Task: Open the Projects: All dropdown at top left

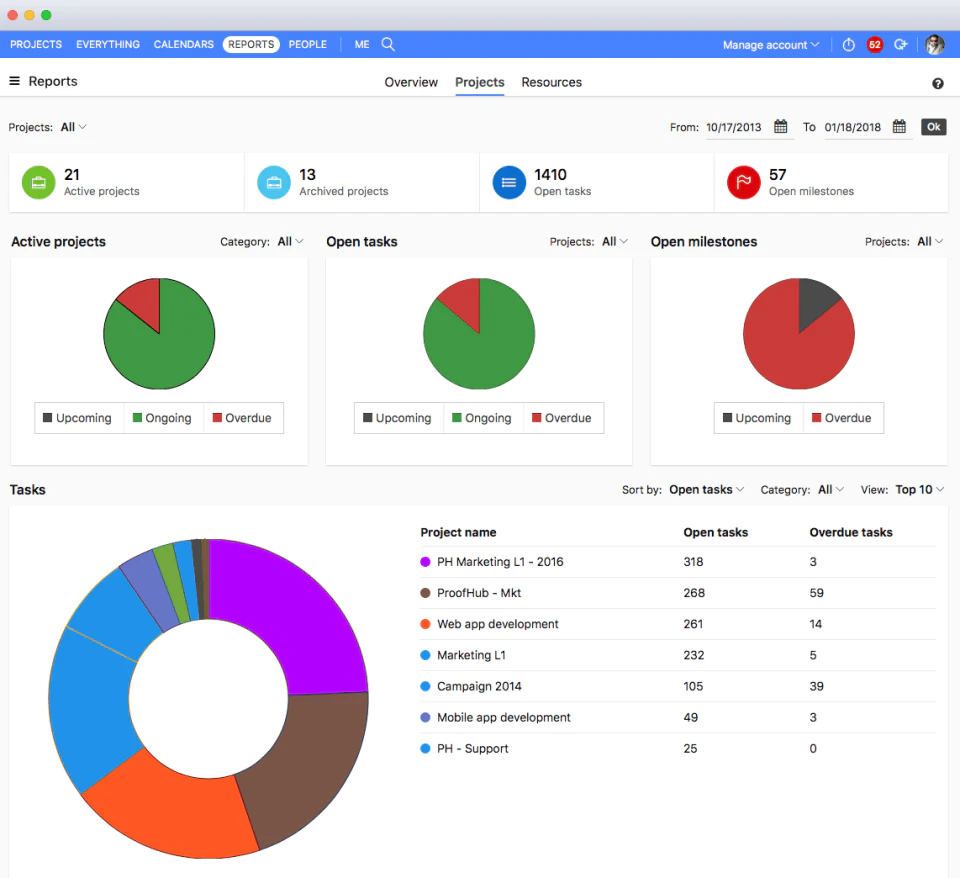Action: 70,127
